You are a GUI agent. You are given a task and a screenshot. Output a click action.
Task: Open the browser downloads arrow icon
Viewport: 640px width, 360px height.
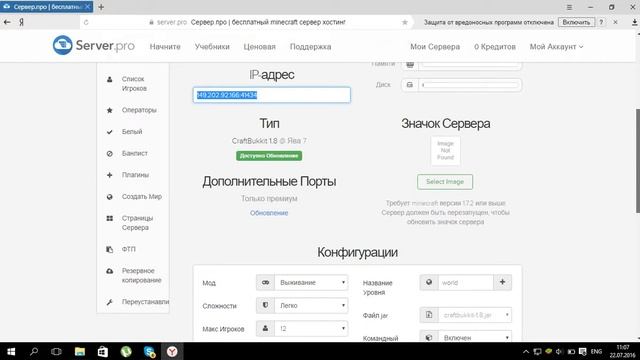pyautogui.click(x=634, y=22)
